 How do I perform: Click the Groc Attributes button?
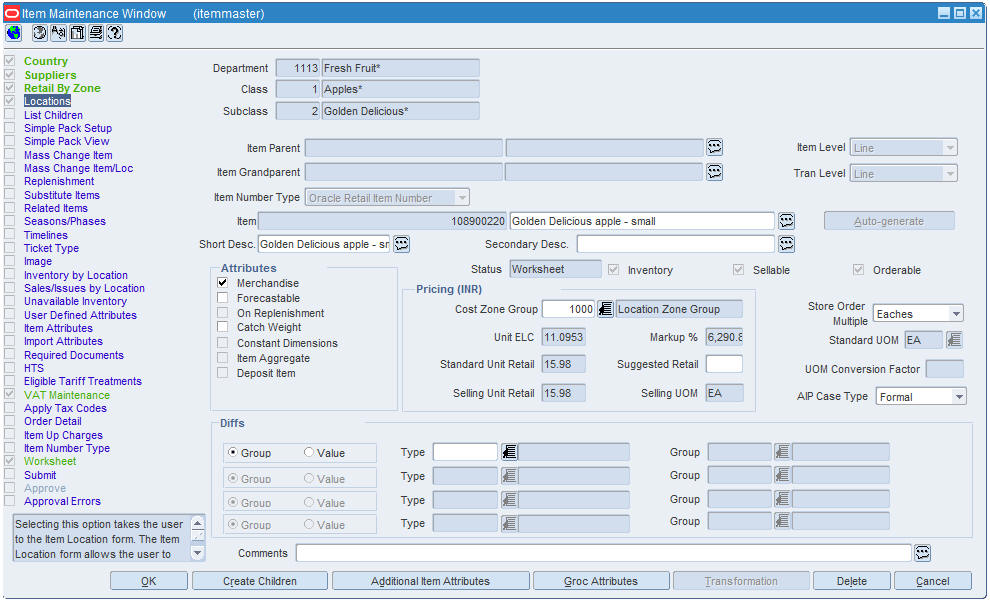(x=601, y=581)
